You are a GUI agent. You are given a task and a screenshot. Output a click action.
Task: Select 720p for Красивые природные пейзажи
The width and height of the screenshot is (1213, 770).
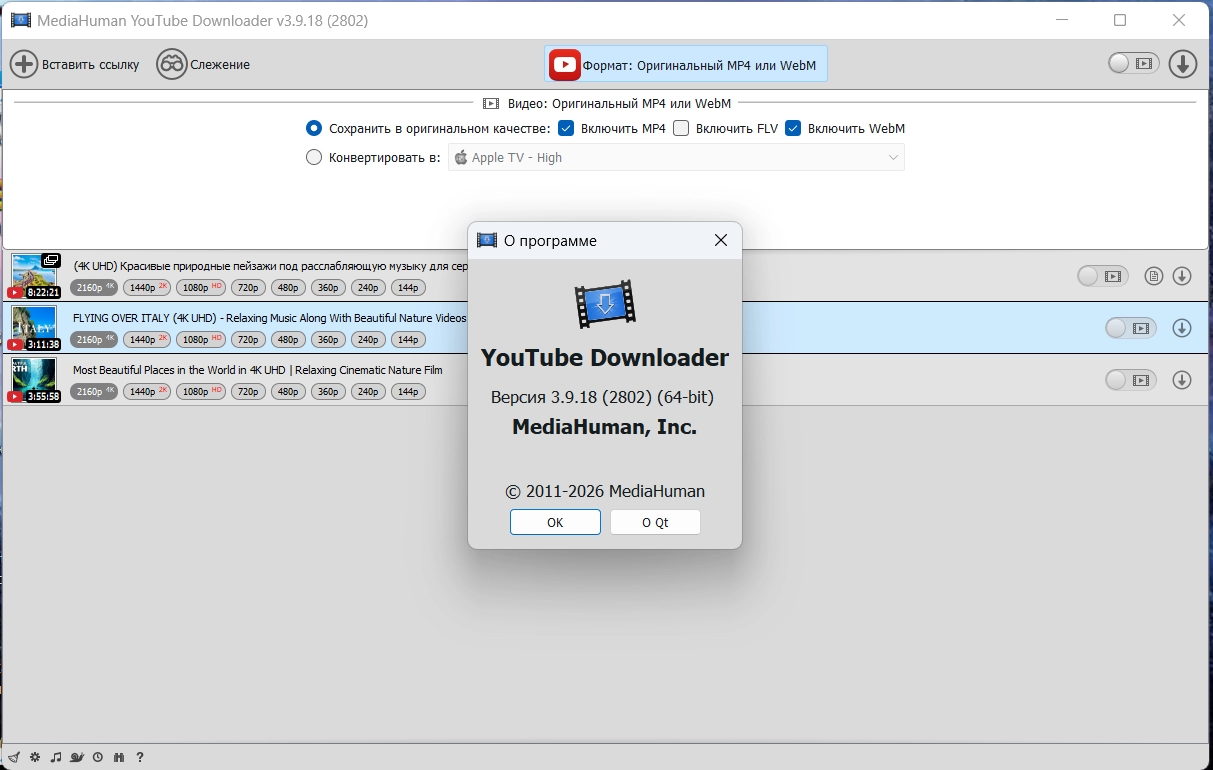click(248, 287)
